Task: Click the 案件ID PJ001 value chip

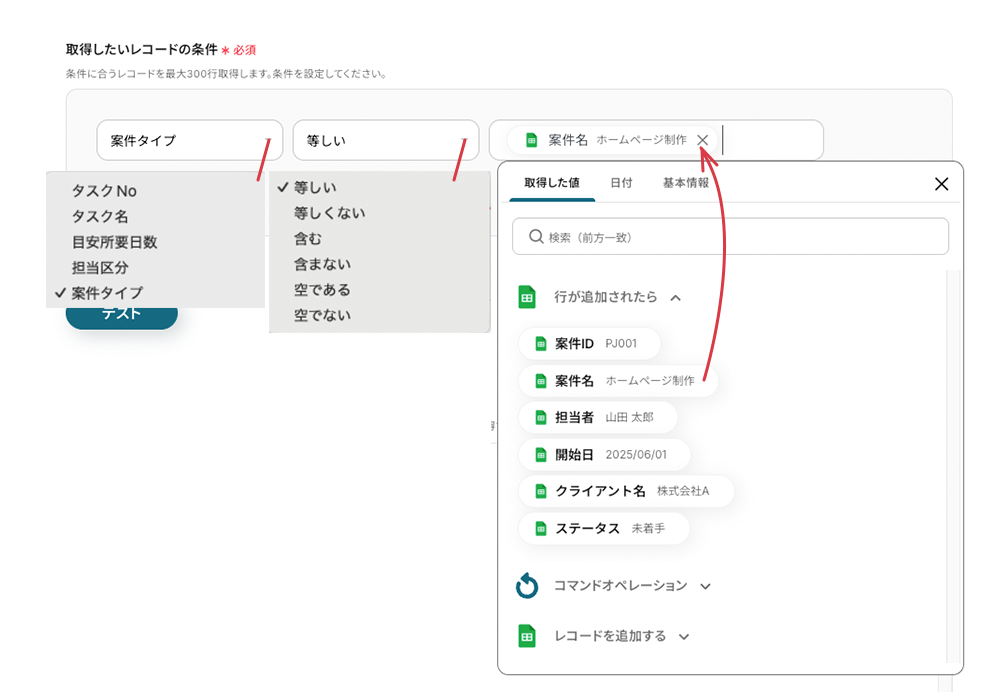Action: coord(589,344)
